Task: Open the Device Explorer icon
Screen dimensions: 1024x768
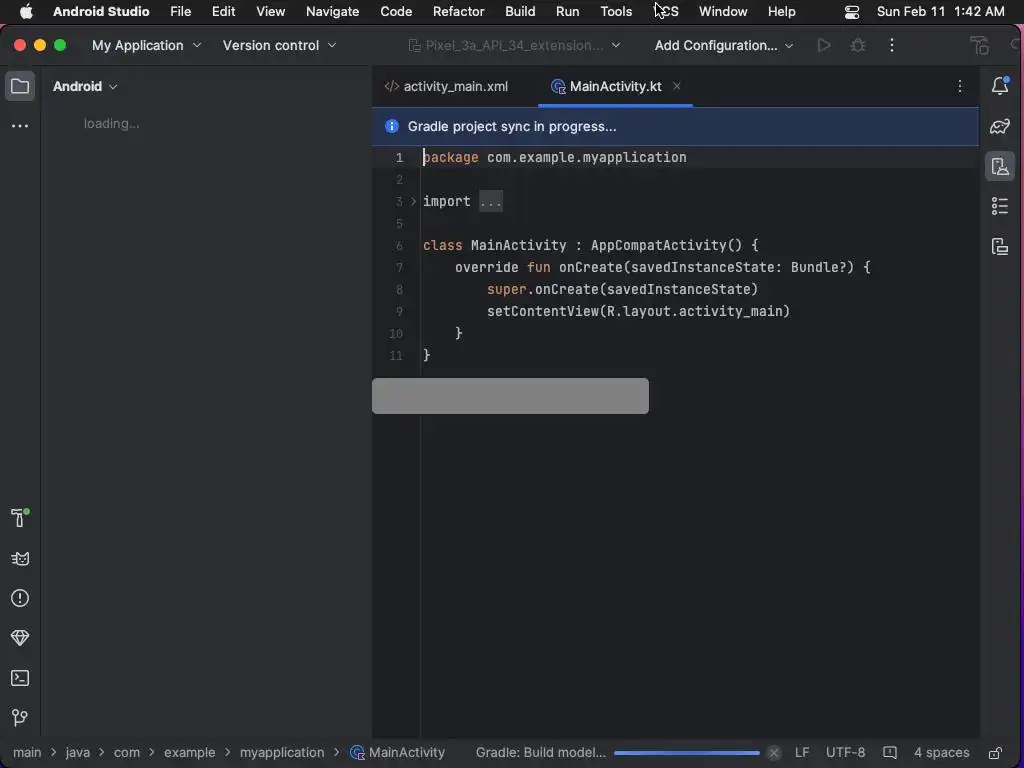Action: pos(1000,246)
